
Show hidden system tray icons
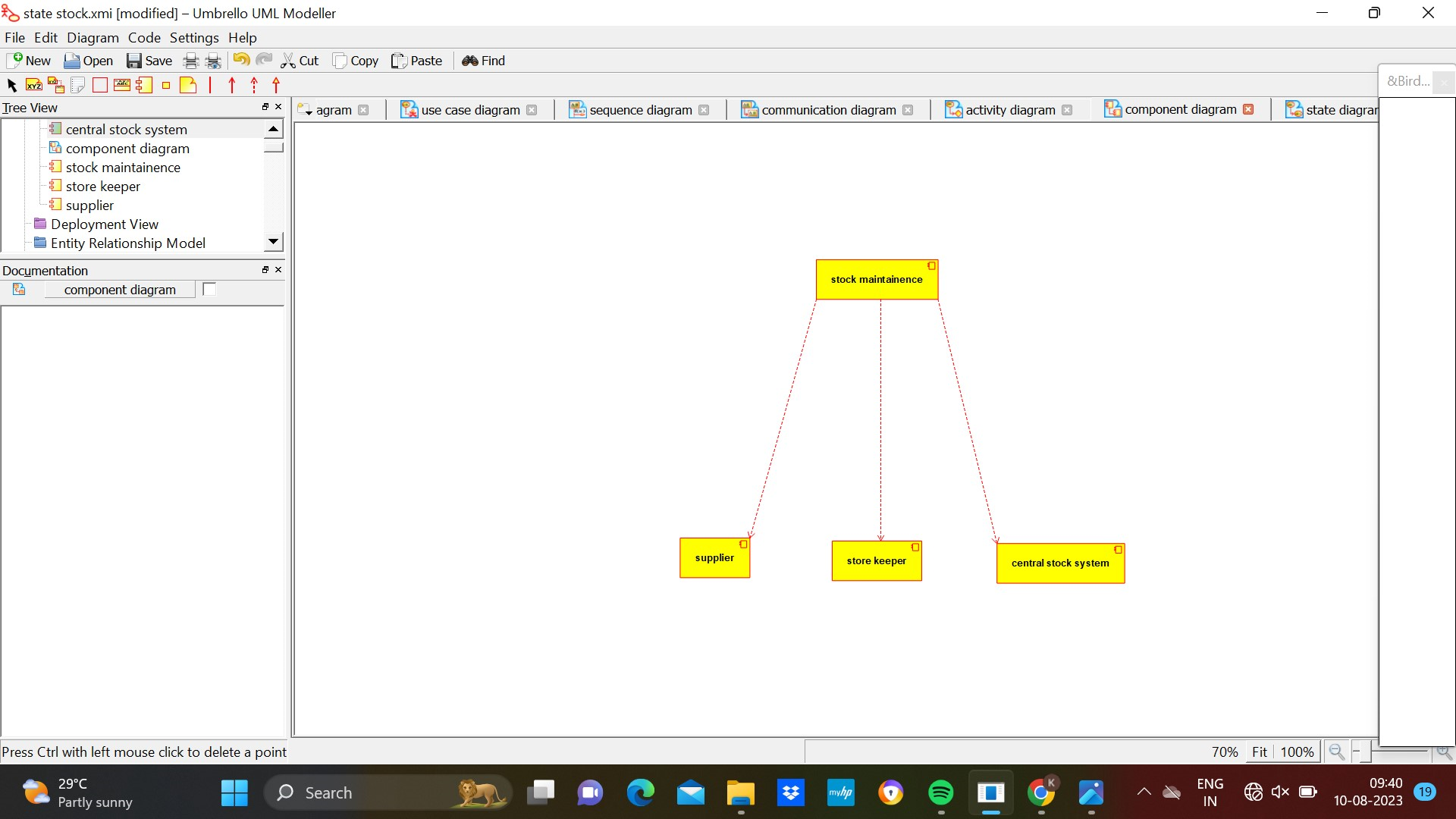point(1144,792)
